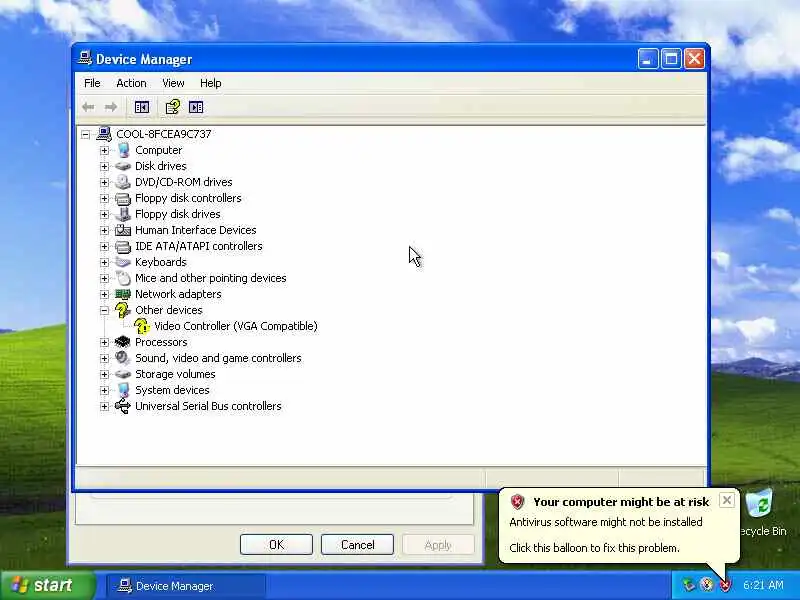Image resolution: width=800 pixels, height=600 pixels.
Task: Click the DVD/CD-ROM drives disc icon
Action: click(123, 182)
